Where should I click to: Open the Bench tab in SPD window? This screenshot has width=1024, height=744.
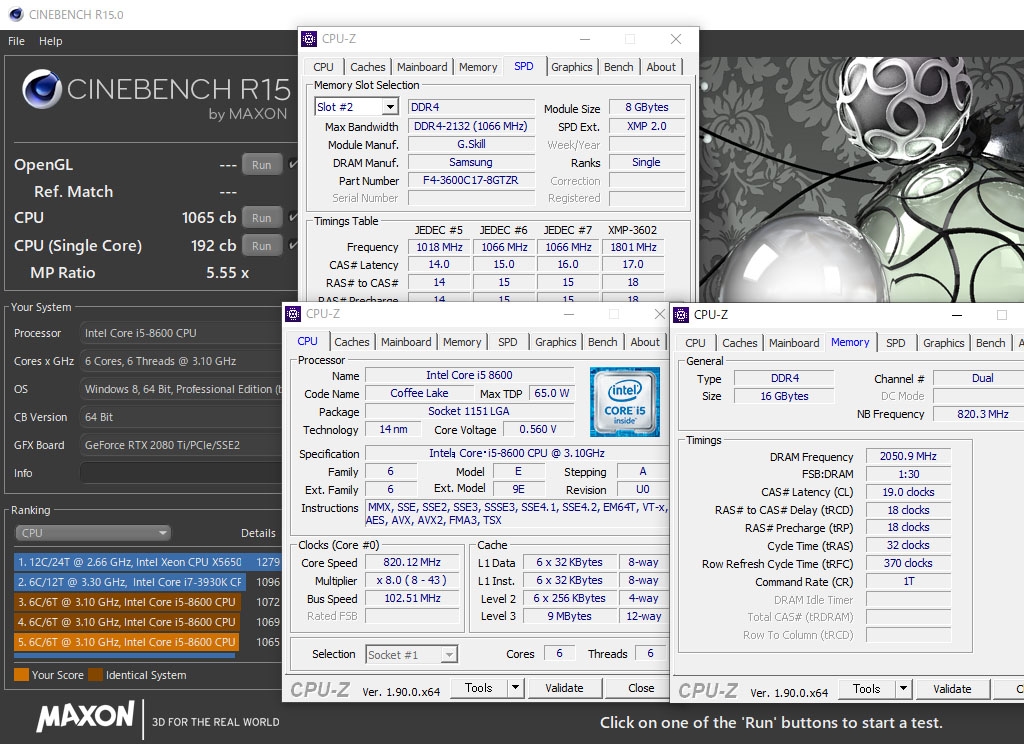point(618,67)
